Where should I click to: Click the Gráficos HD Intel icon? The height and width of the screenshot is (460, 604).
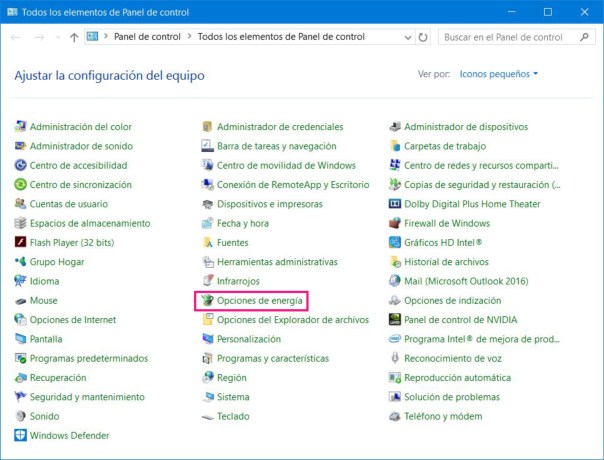pyautogui.click(x=394, y=242)
